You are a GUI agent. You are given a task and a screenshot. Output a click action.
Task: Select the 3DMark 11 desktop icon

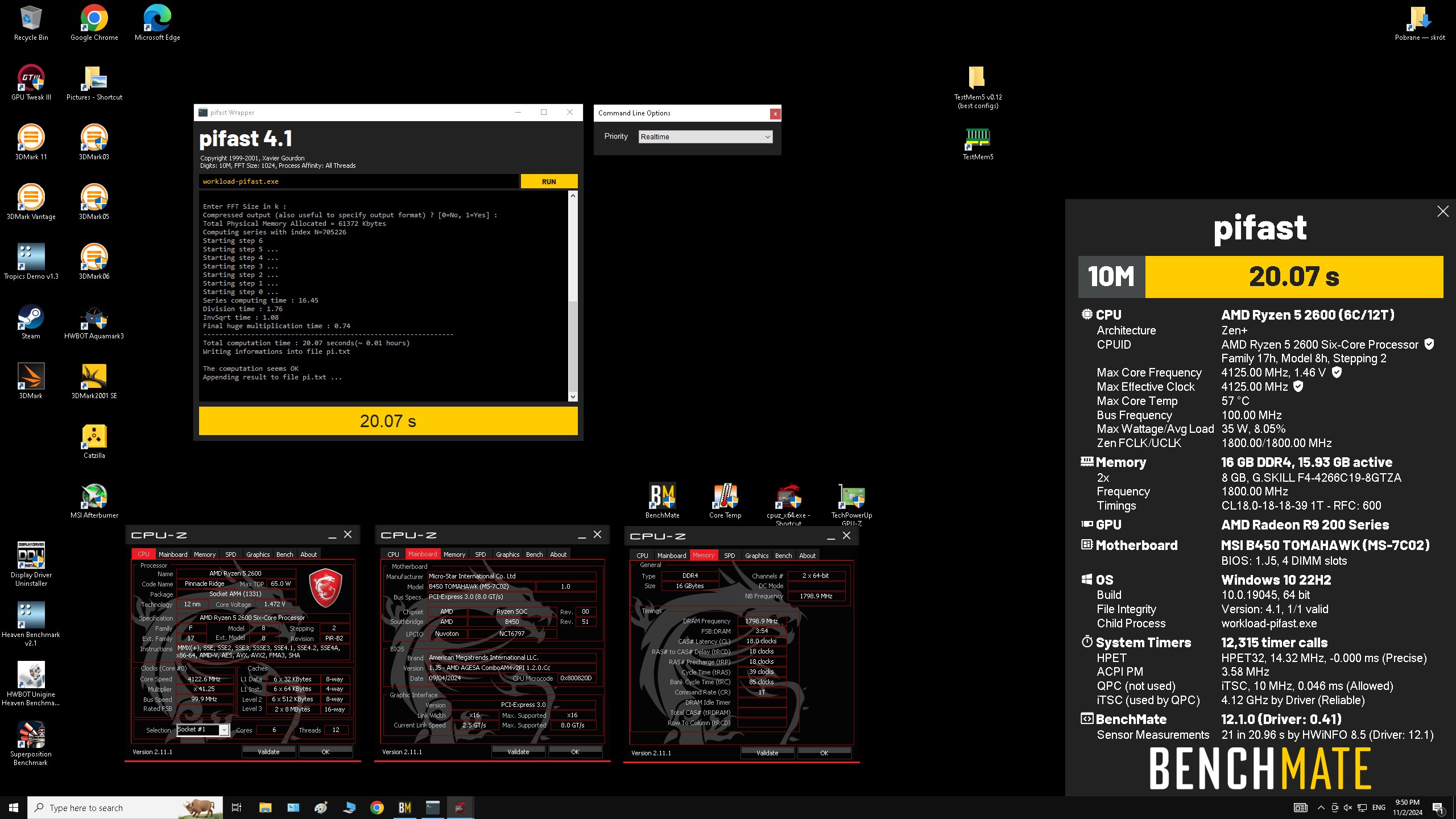(x=31, y=143)
